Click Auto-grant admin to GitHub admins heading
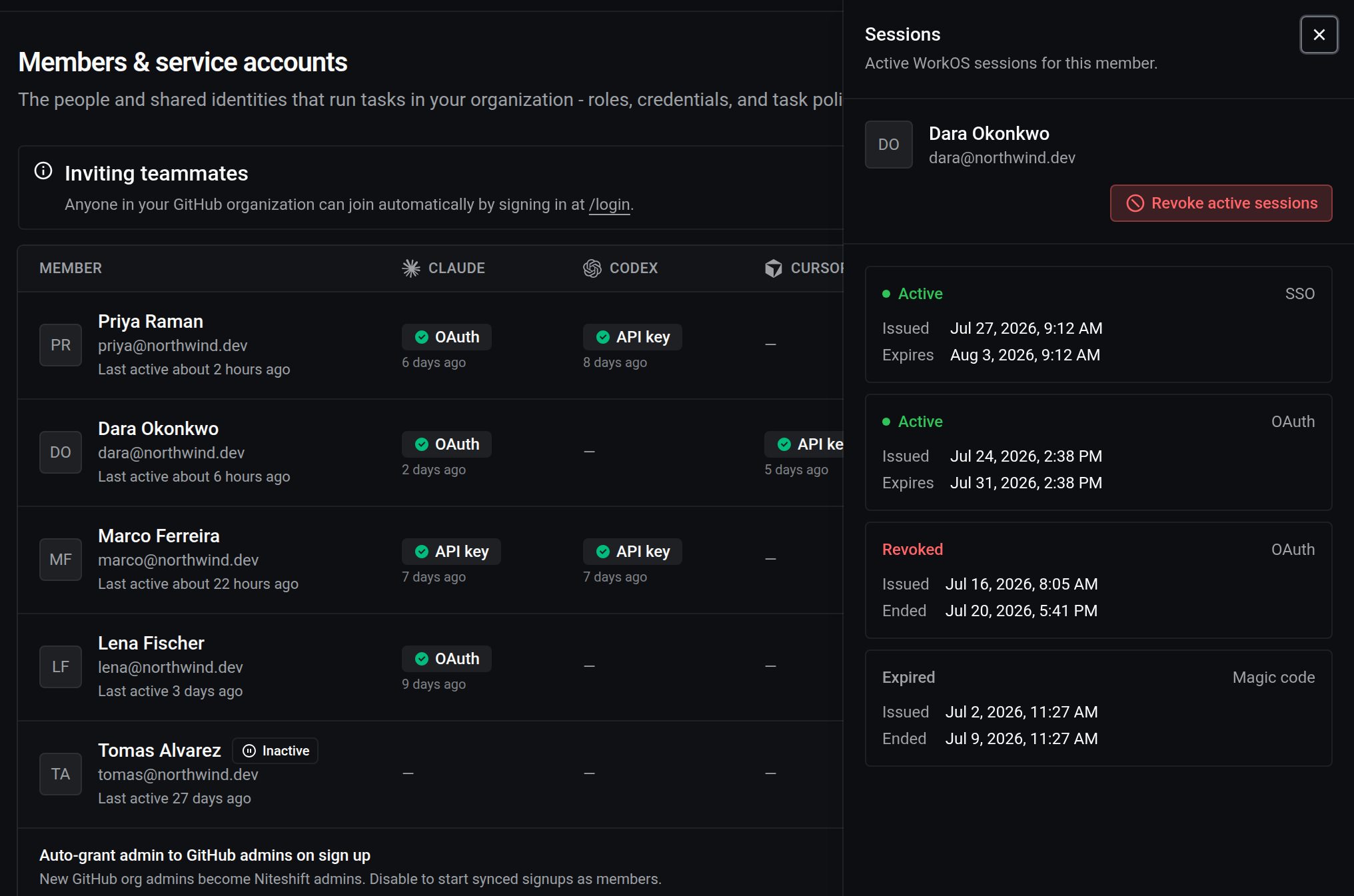Image resolution: width=1354 pixels, height=896 pixels. click(x=205, y=855)
